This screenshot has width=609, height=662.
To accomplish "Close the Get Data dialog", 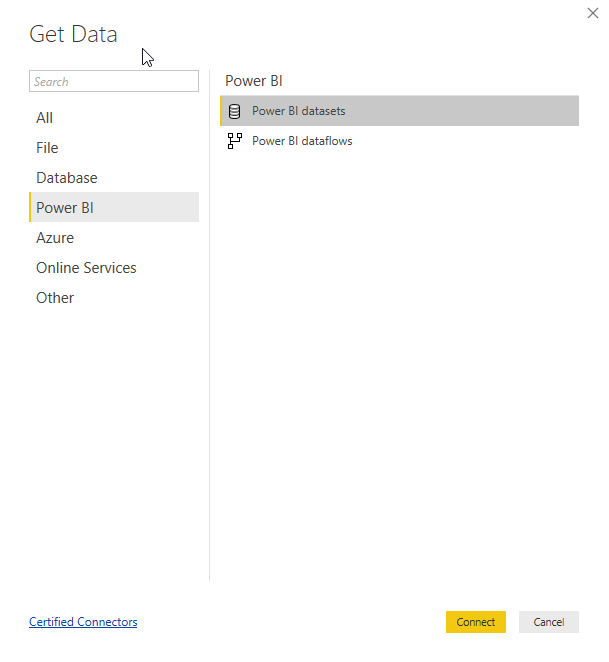I will click(x=593, y=13).
